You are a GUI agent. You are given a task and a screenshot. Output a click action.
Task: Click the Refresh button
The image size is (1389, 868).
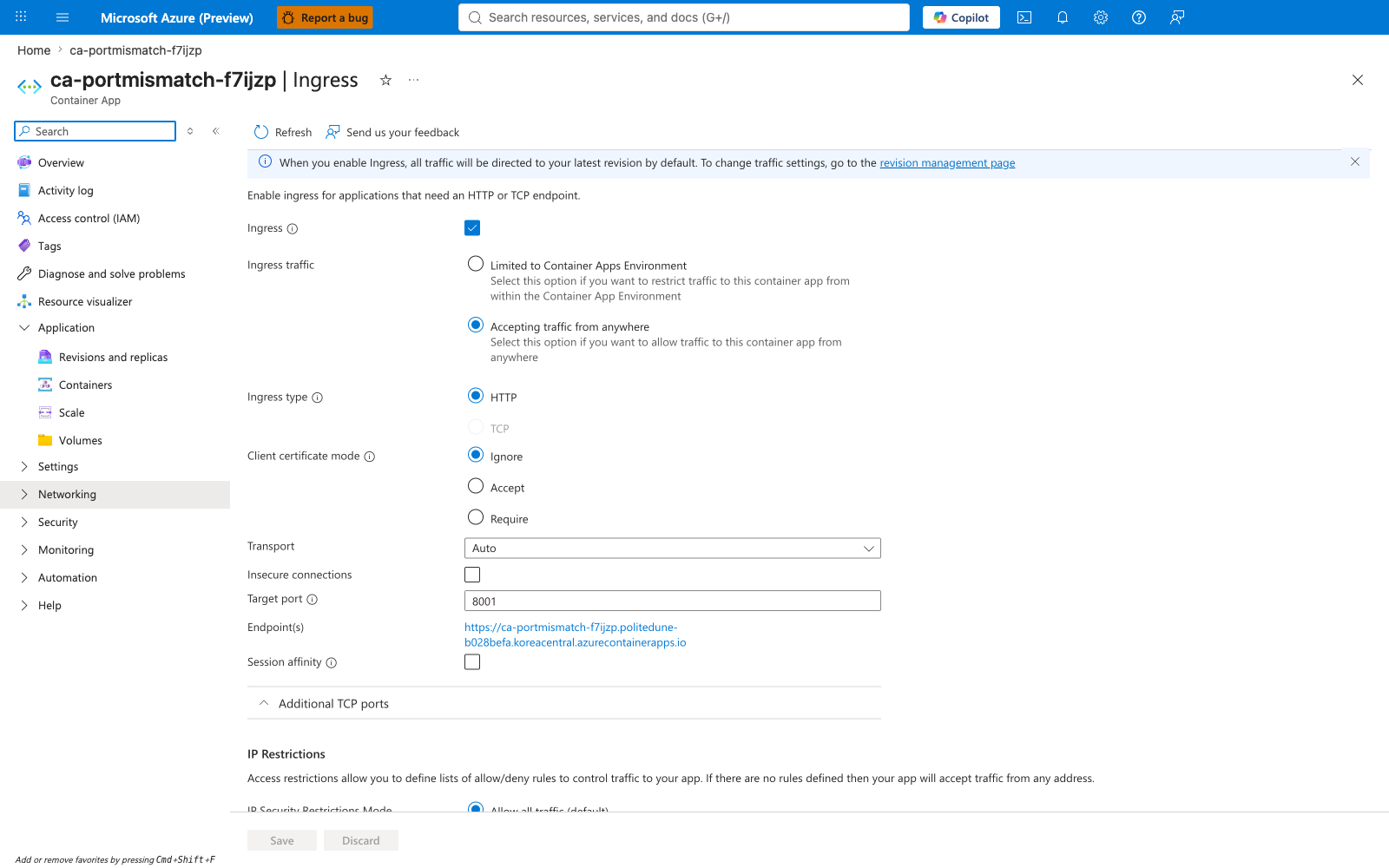[283, 132]
